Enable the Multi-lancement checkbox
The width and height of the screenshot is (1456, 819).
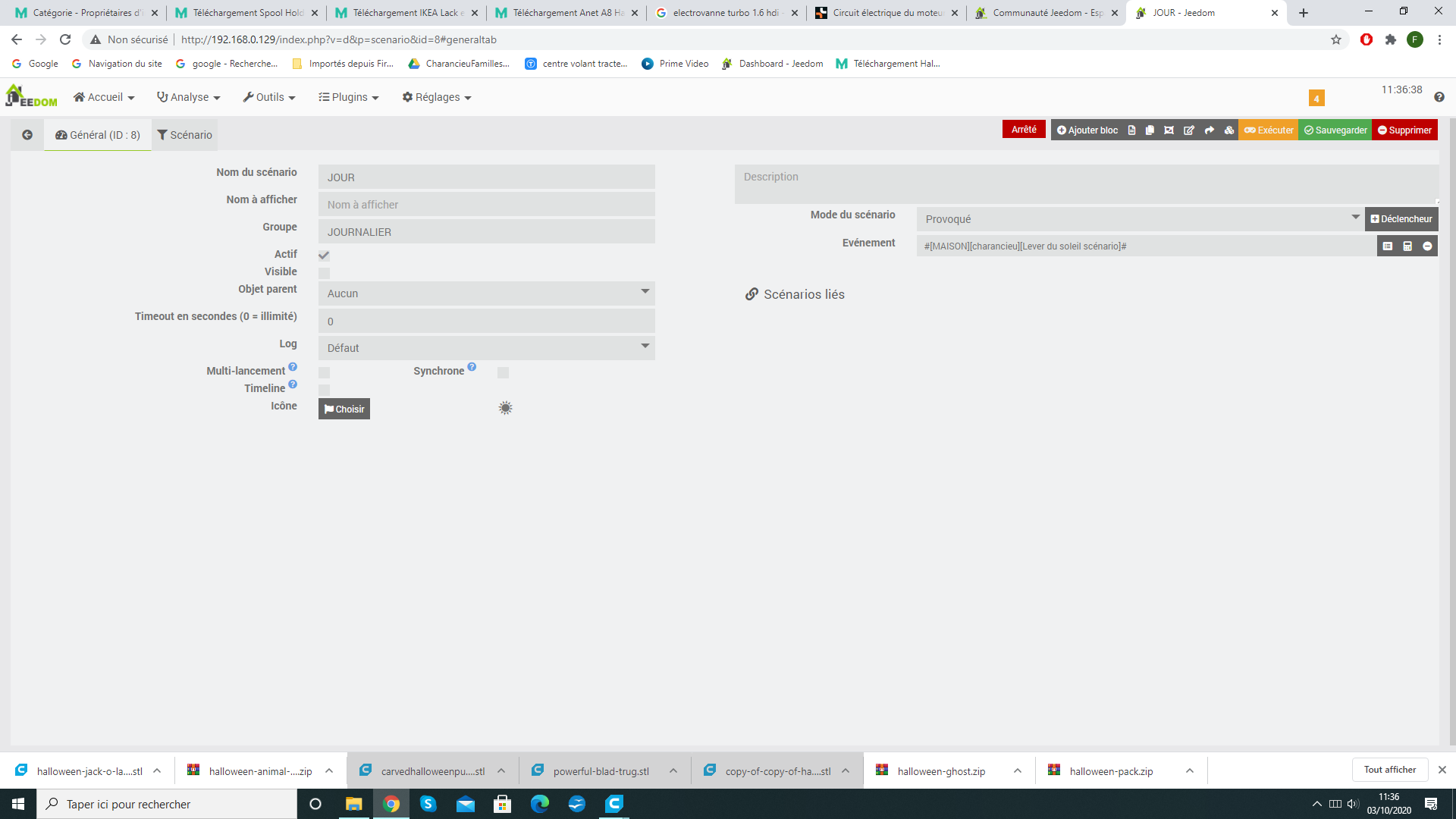324,372
